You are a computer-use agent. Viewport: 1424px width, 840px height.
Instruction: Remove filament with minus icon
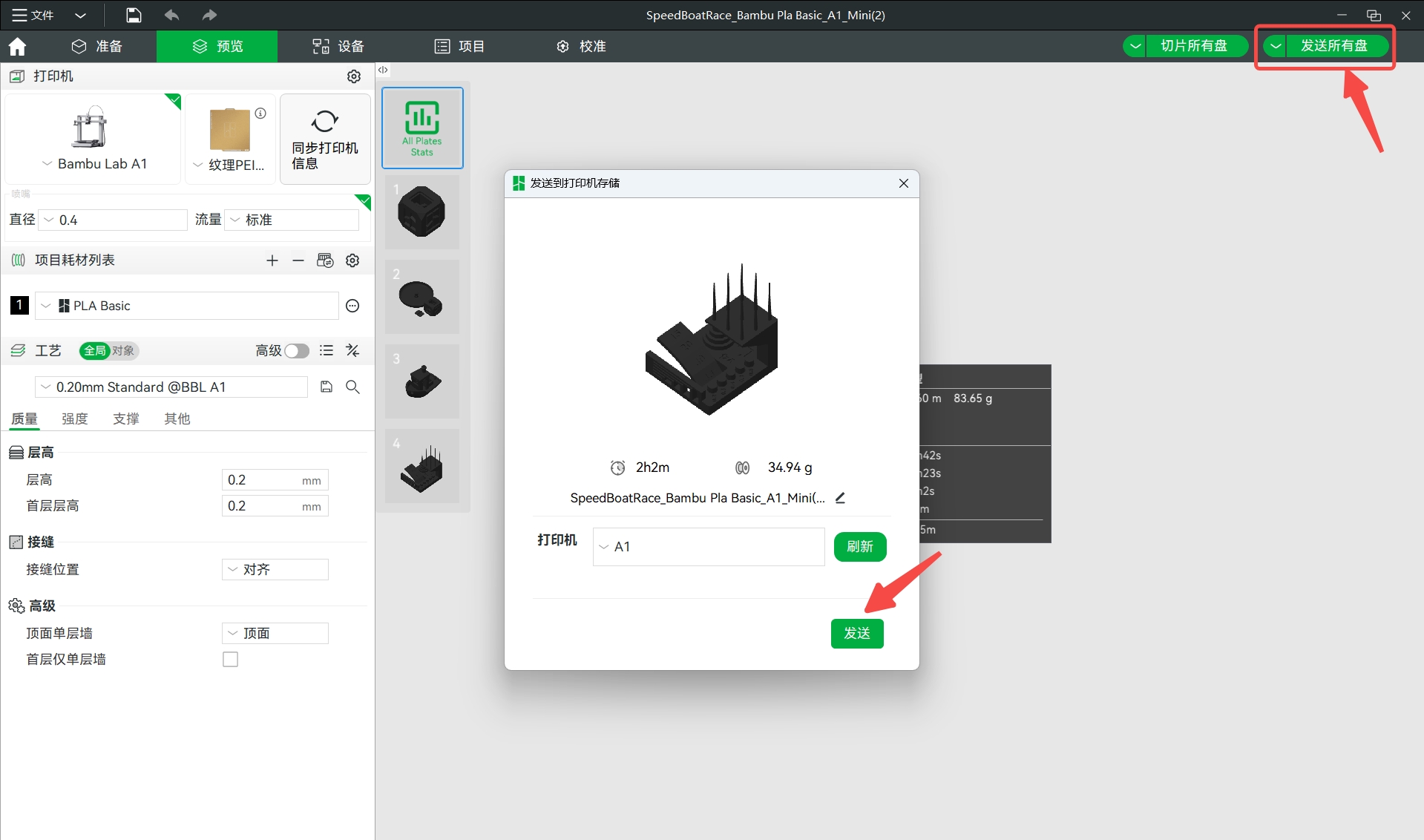point(298,260)
